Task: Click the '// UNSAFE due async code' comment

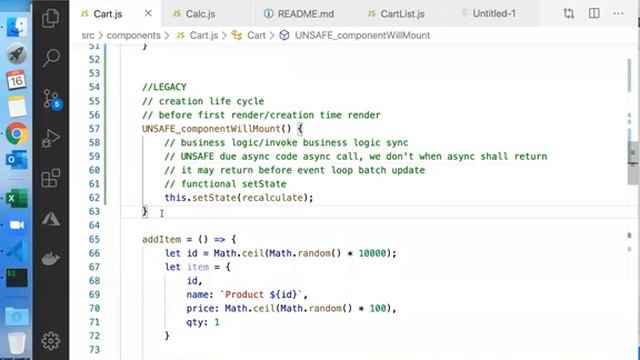Action: 356,156
